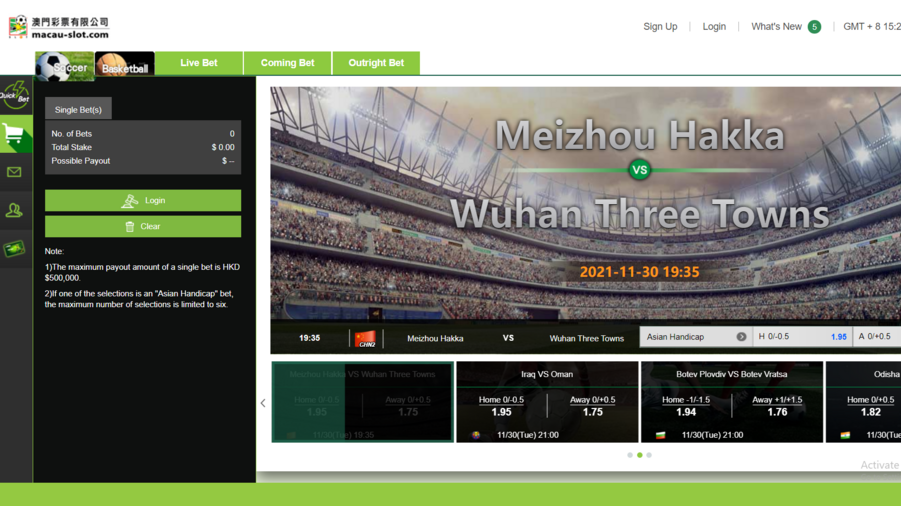Choose Home 0/-0.5 odds for Iraq VS Oman

pyautogui.click(x=501, y=406)
